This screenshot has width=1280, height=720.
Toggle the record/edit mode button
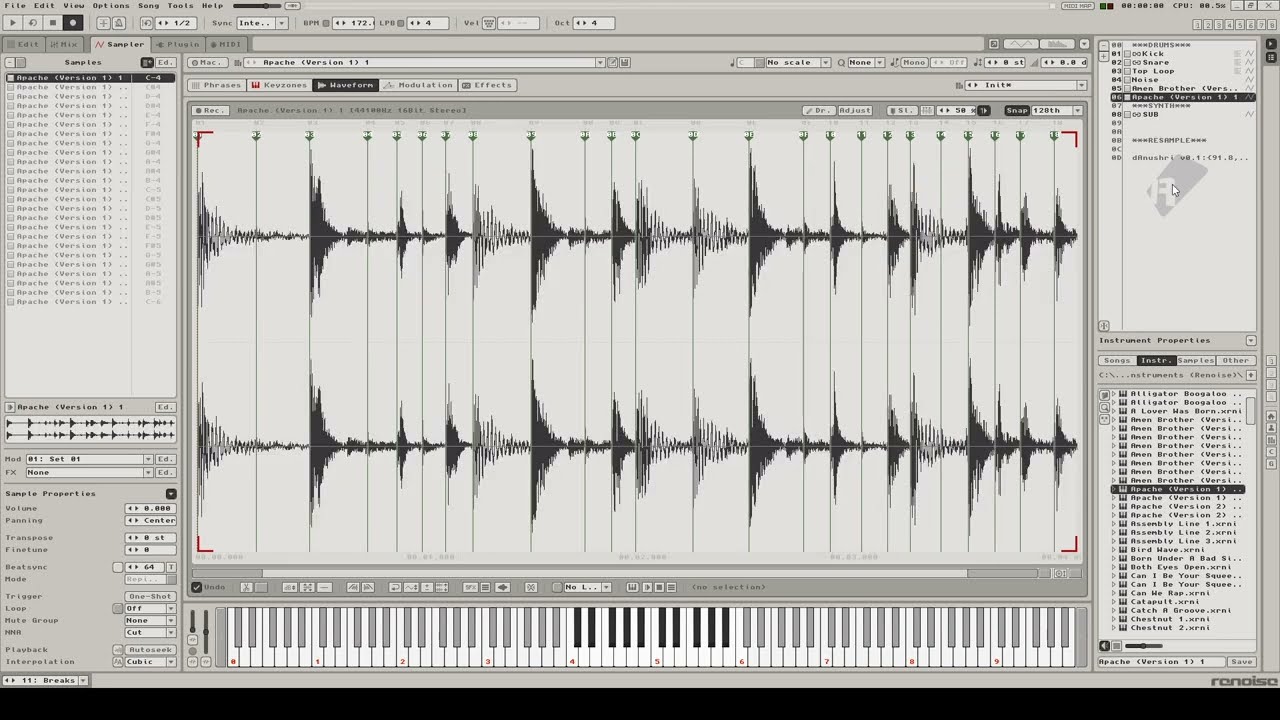[72, 23]
